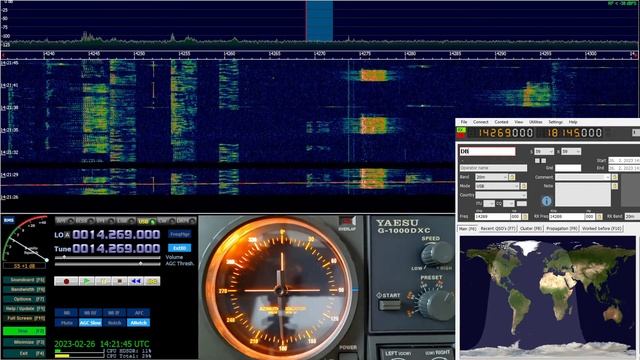Toggle NB RF noise blanker
Screen dimensions: 640x360
(90, 313)
